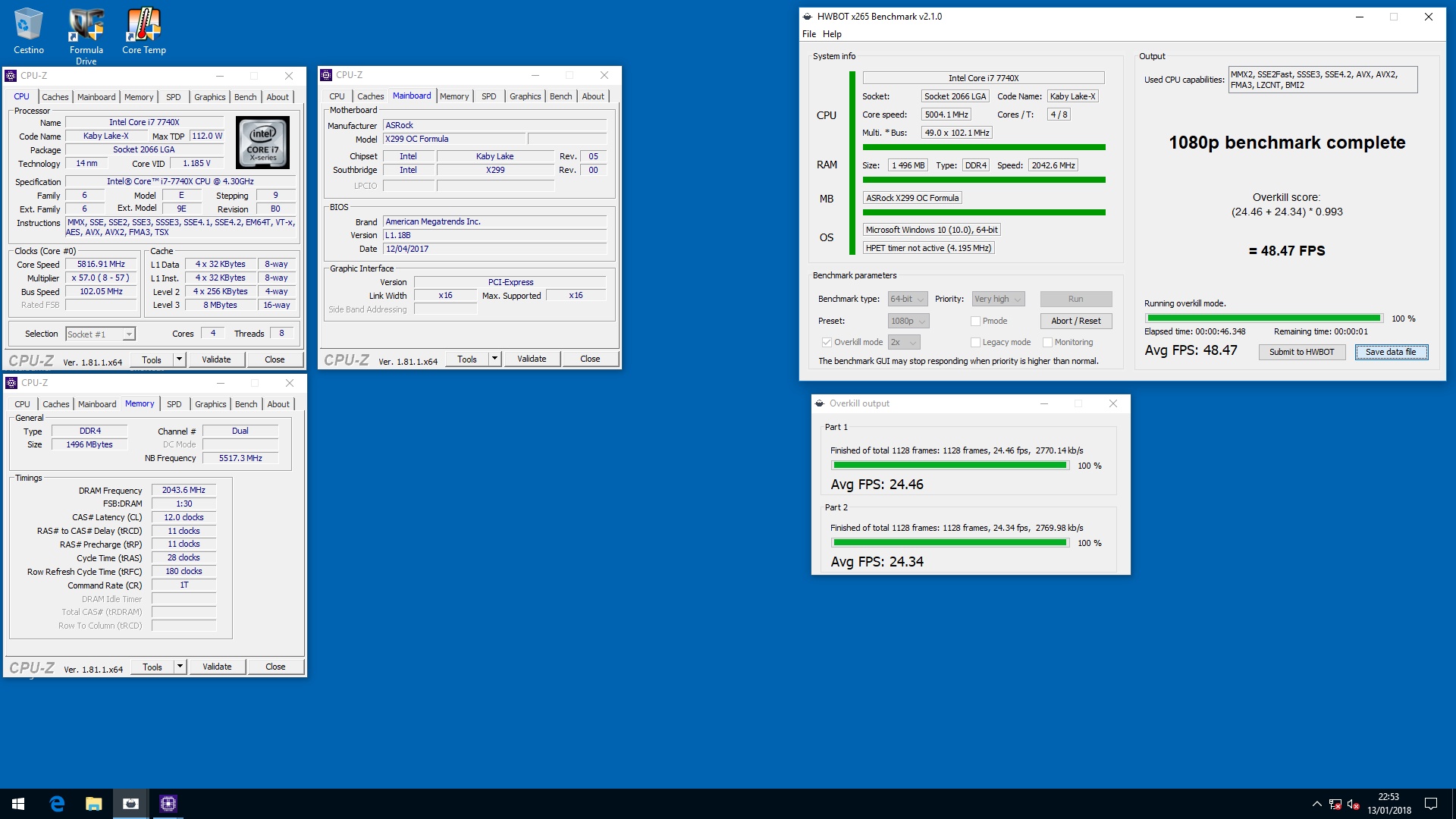Open the Socket #1 selection dropdown

tap(100, 334)
